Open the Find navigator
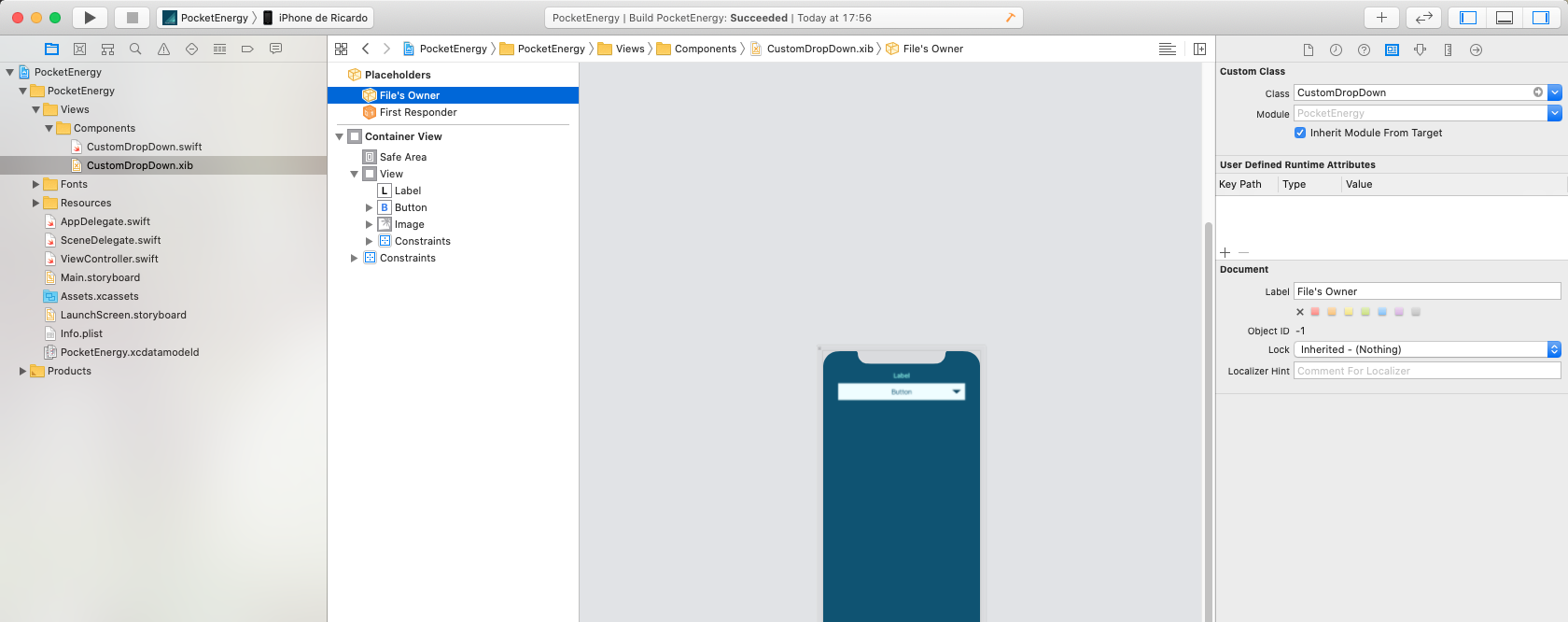Screen dimensions: 1568x622 coord(135,49)
